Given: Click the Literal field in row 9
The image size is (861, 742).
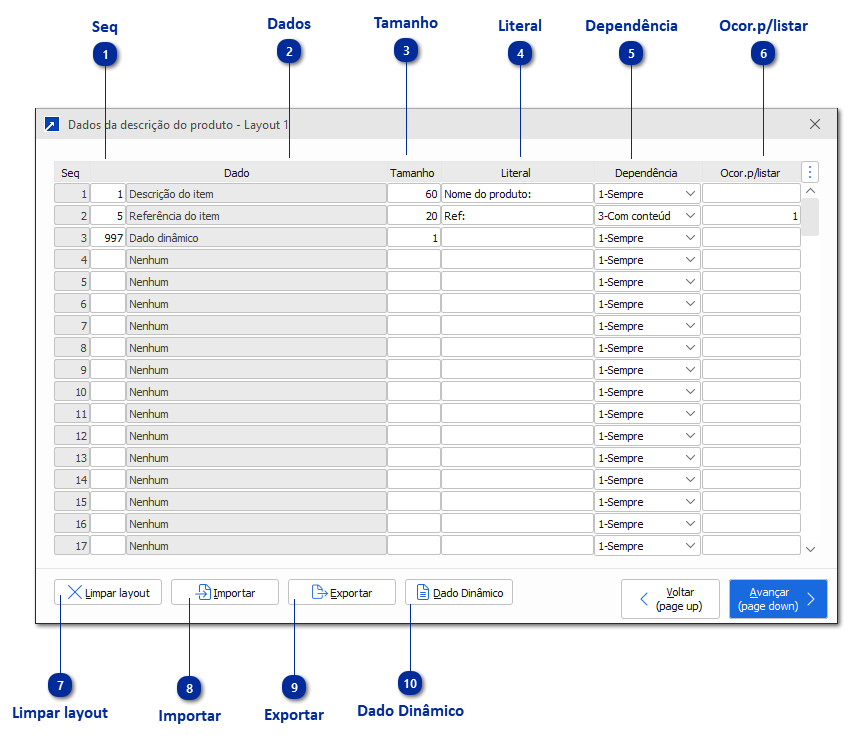Looking at the screenshot, I should pyautogui.click(x=517, y=370).
